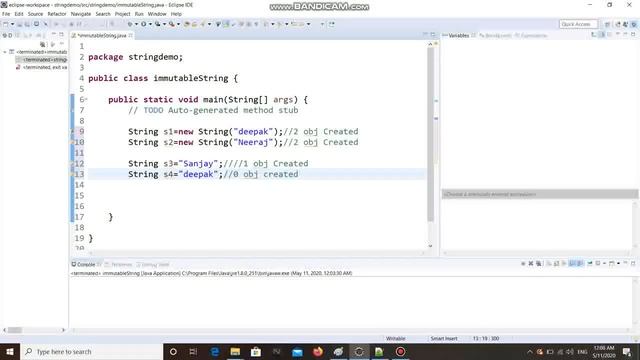This screenshot has width=640, height=360.
Task: Open the Source menu
Action: click(x=35, y=14)
